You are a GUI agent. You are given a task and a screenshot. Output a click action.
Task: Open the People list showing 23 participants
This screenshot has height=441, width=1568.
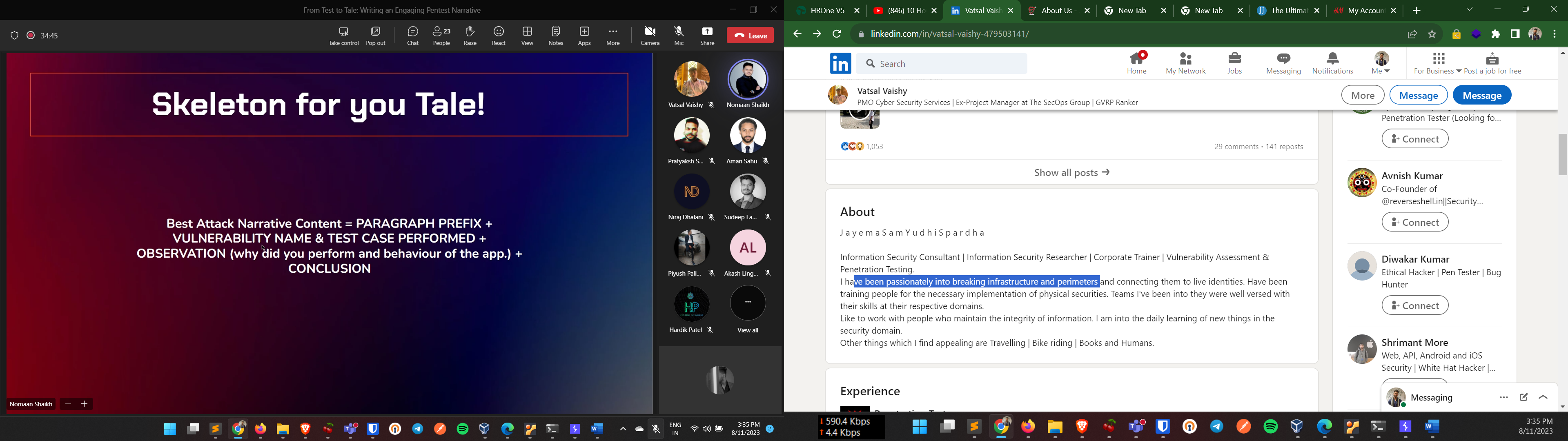[x=441, y=36]
